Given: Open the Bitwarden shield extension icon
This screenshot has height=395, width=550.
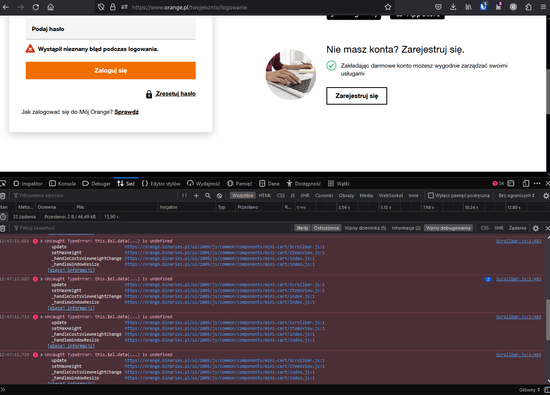Looking at the screenshot, I should (483, 7).
